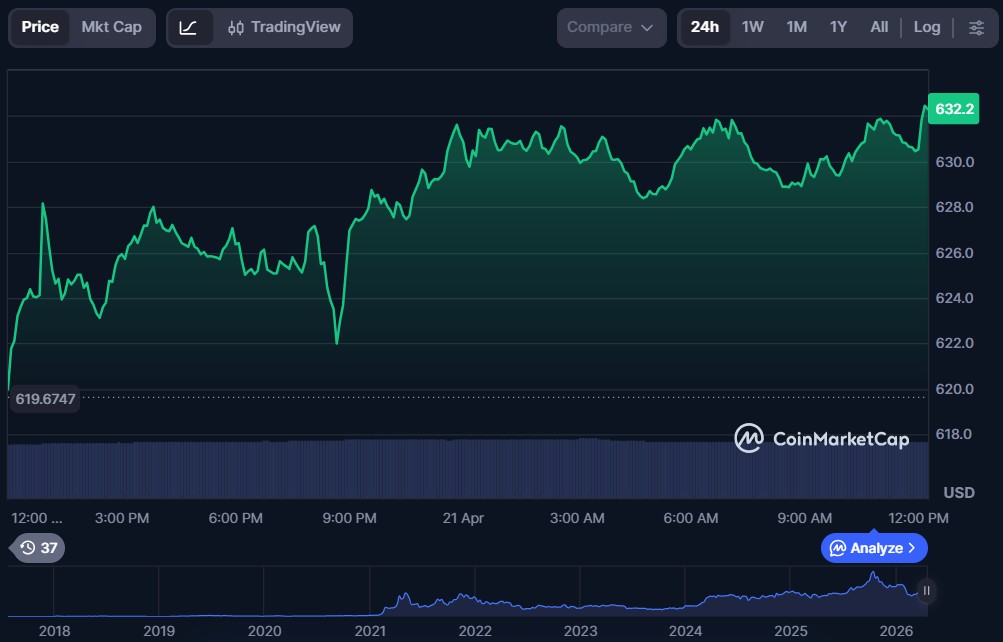The width and height of the screenshot is (1003, 642).
Task: Select the 24h time range
Action: coord(704,27)
